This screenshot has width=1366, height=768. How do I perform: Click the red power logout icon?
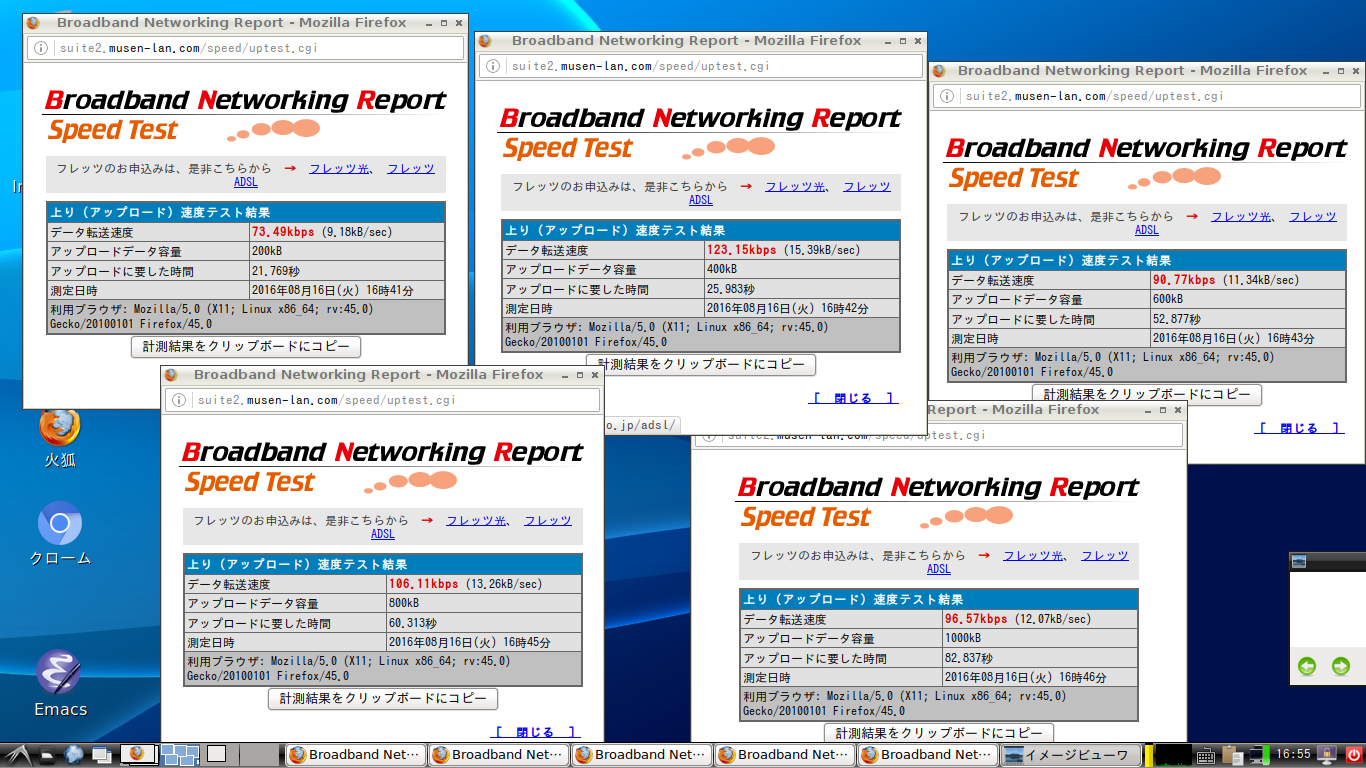[1354, 755]
